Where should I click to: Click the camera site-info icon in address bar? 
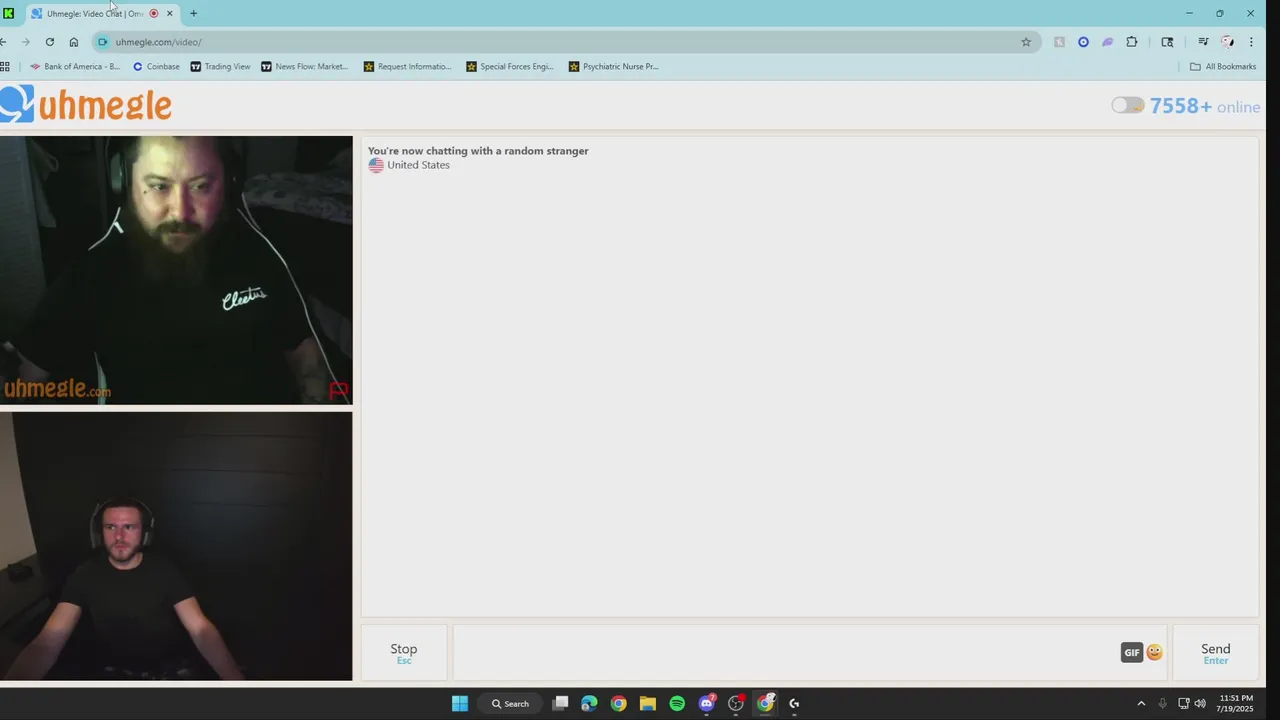coord(102,42)
